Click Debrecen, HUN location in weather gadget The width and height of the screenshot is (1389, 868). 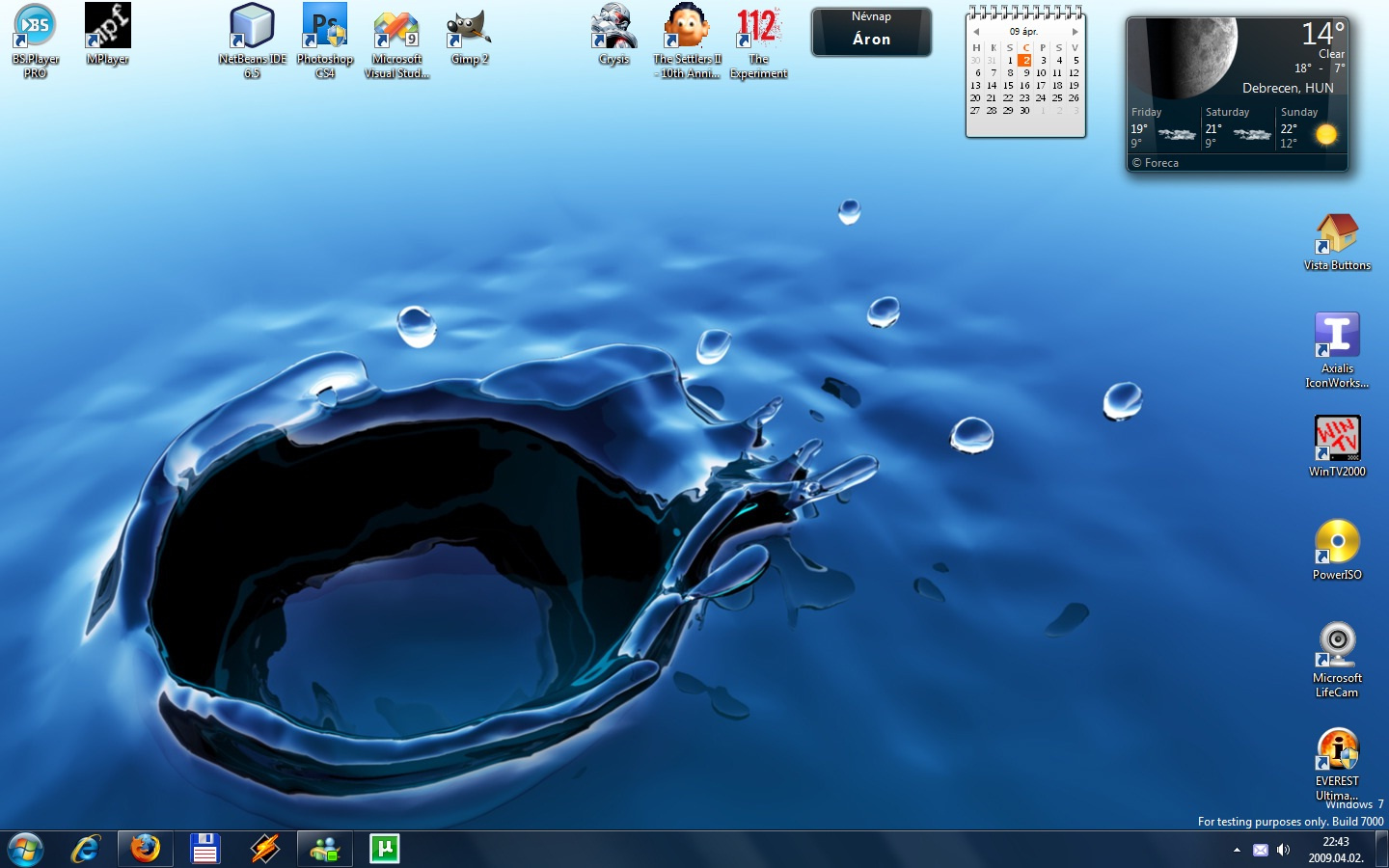1288,88
